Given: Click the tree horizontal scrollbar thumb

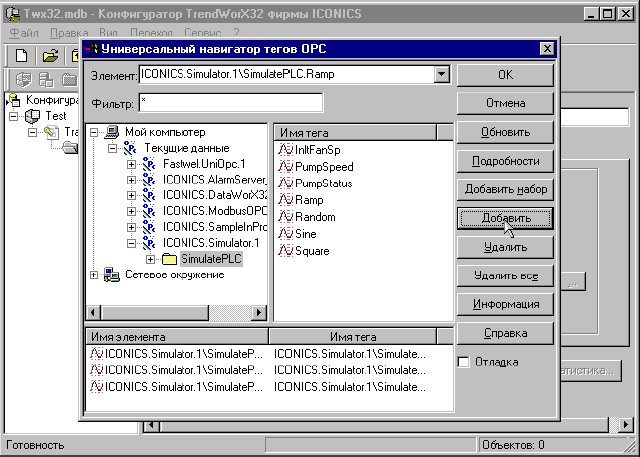Looking at the screenshot, I should [x=155, y=313].
